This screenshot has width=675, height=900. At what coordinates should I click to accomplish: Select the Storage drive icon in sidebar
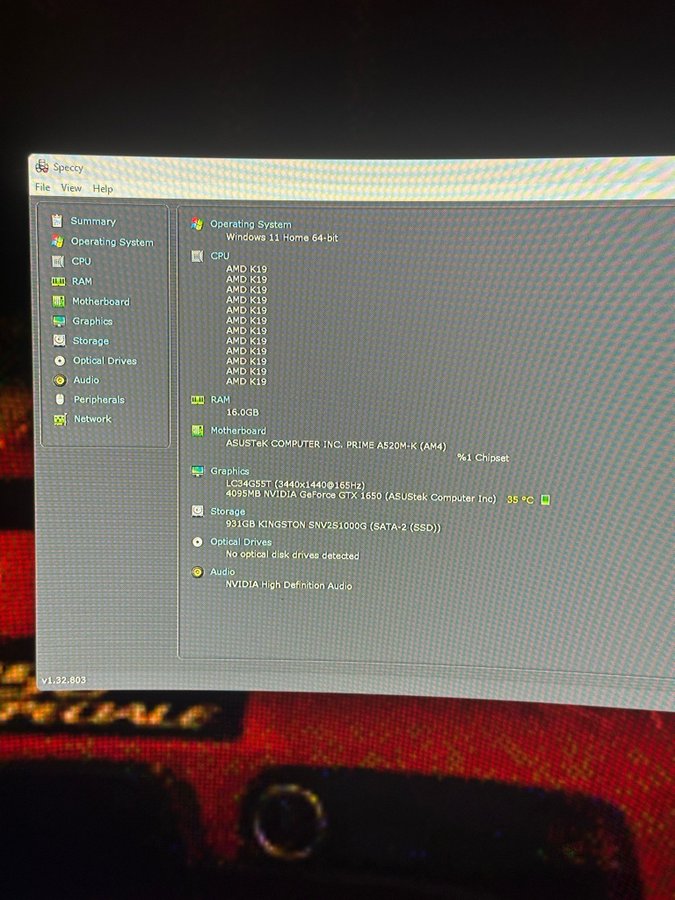(60, 341)
